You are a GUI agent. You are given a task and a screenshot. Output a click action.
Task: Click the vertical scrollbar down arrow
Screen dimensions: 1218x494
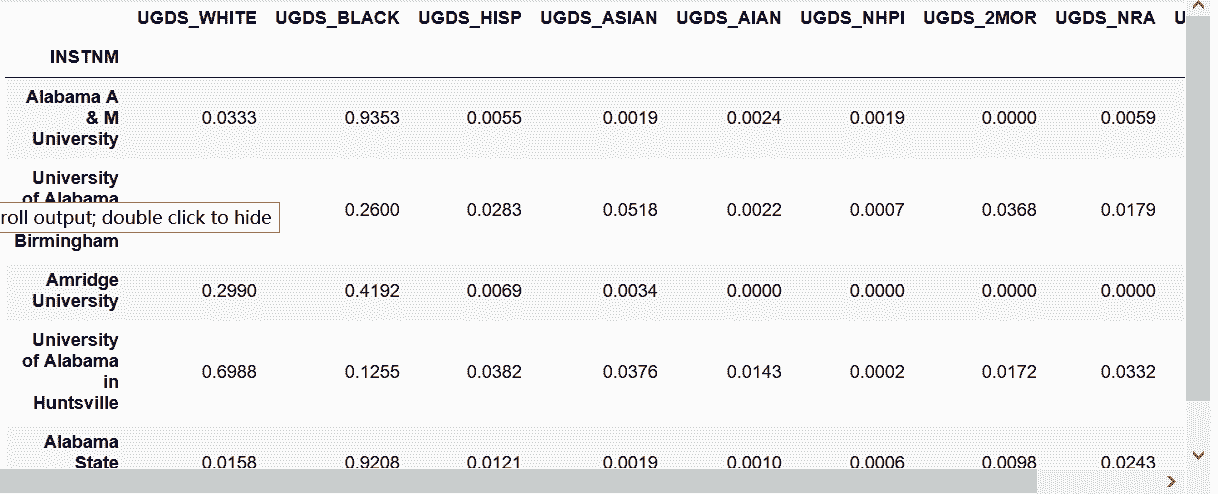click(x=1198, y=455)
